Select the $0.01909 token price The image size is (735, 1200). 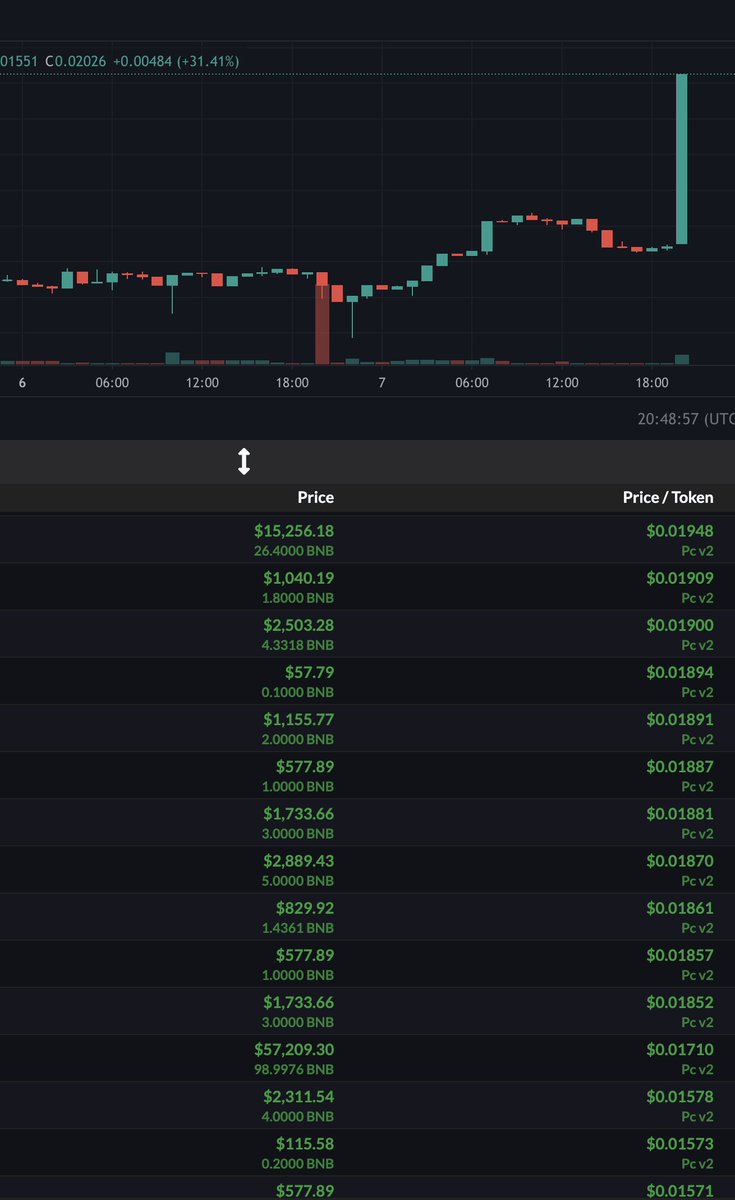pyautogui.click(x=680, y=578)
